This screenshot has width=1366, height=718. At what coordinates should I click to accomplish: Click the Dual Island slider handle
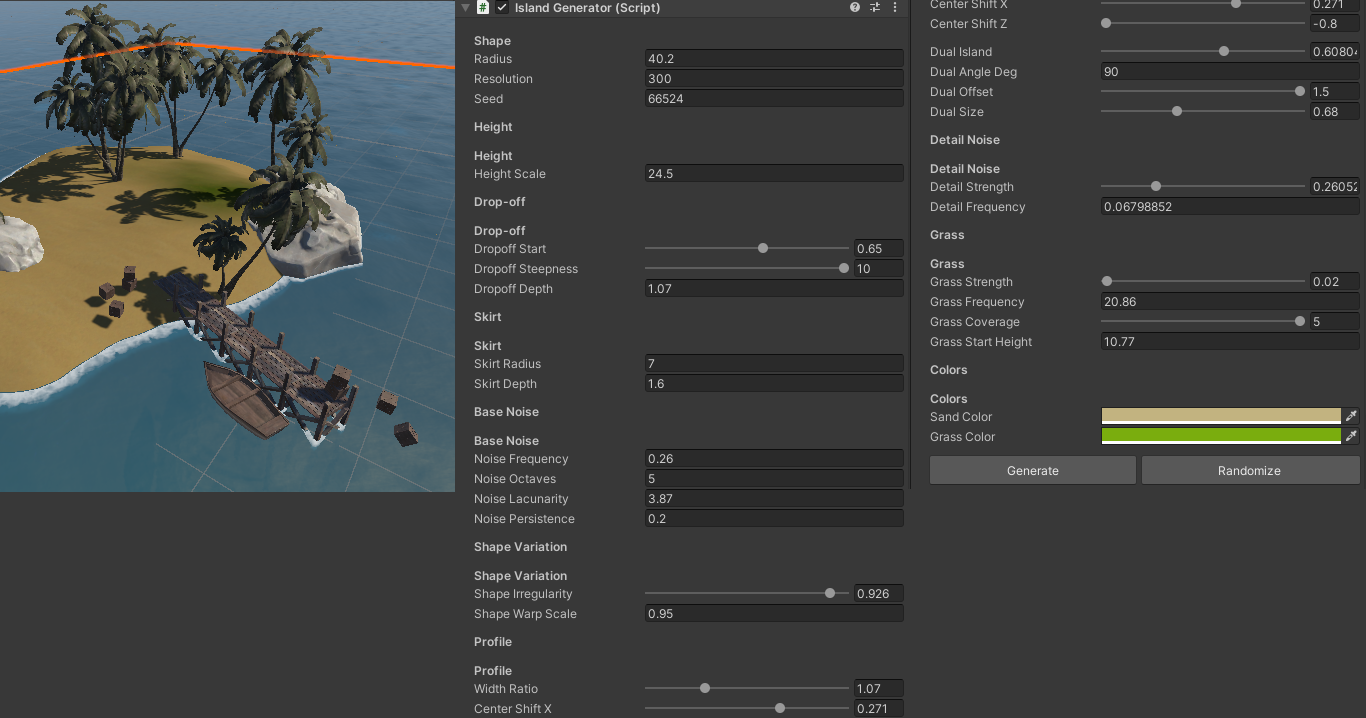point(1224,51)
